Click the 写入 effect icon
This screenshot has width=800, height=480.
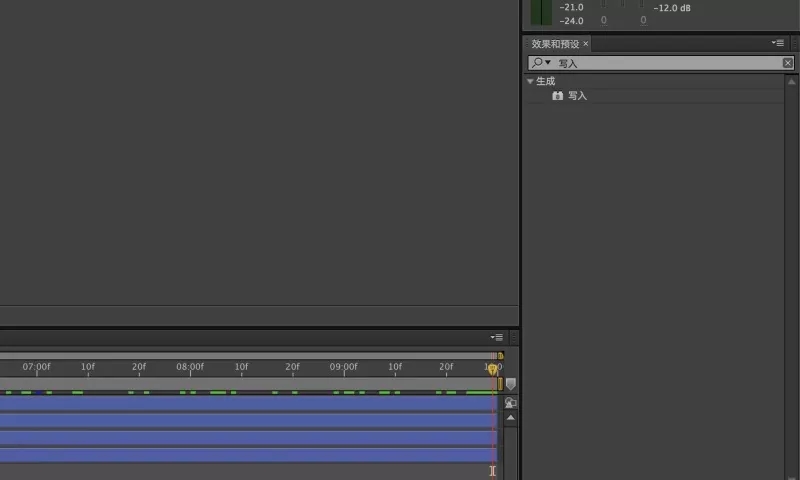(x=558, y=96)
